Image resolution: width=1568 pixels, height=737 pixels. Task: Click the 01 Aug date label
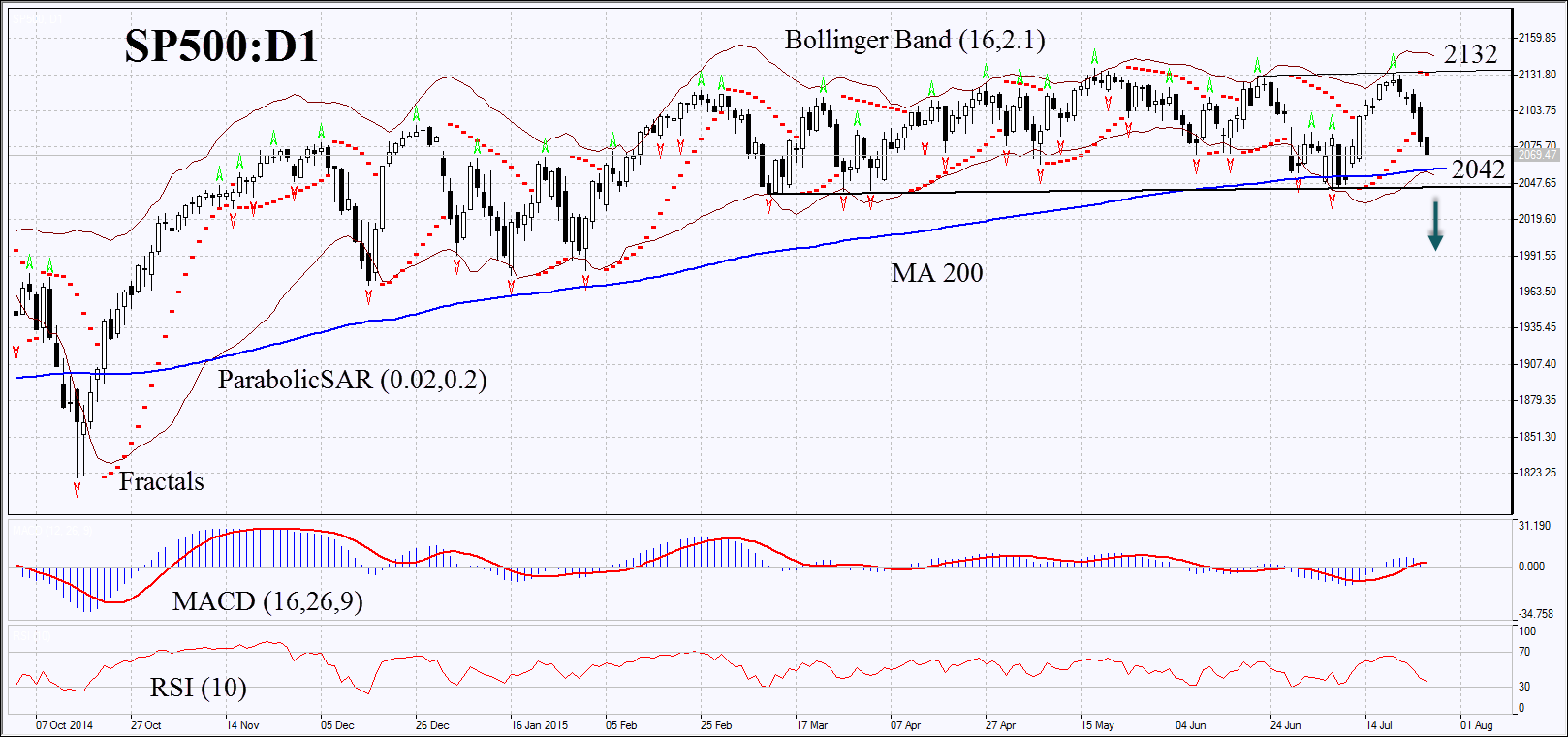(x=1477, y=725)
